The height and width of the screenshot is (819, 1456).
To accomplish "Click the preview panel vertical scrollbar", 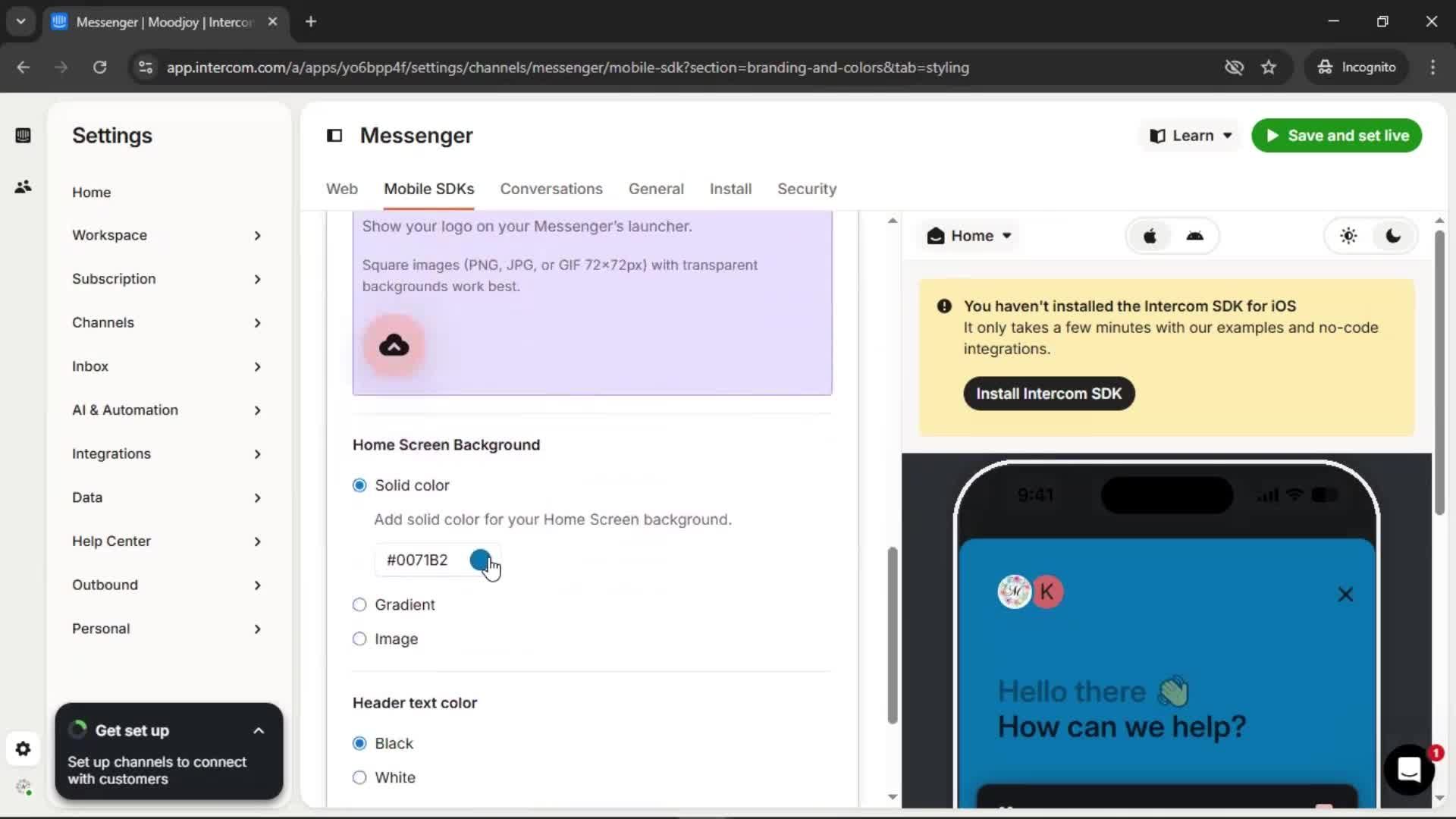I will [1439, 372].
